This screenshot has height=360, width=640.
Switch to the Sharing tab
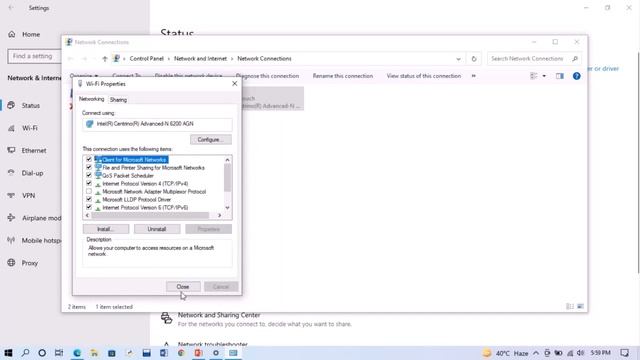coord(118,100)
